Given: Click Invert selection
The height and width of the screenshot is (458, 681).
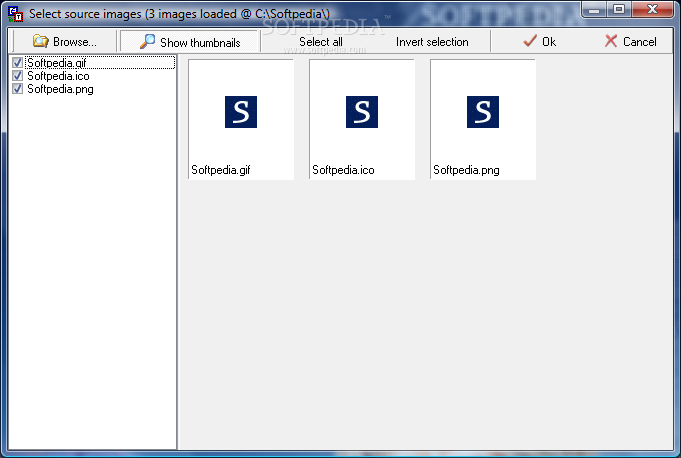Looking at the screenshot, I should click(x=432, y=42).
